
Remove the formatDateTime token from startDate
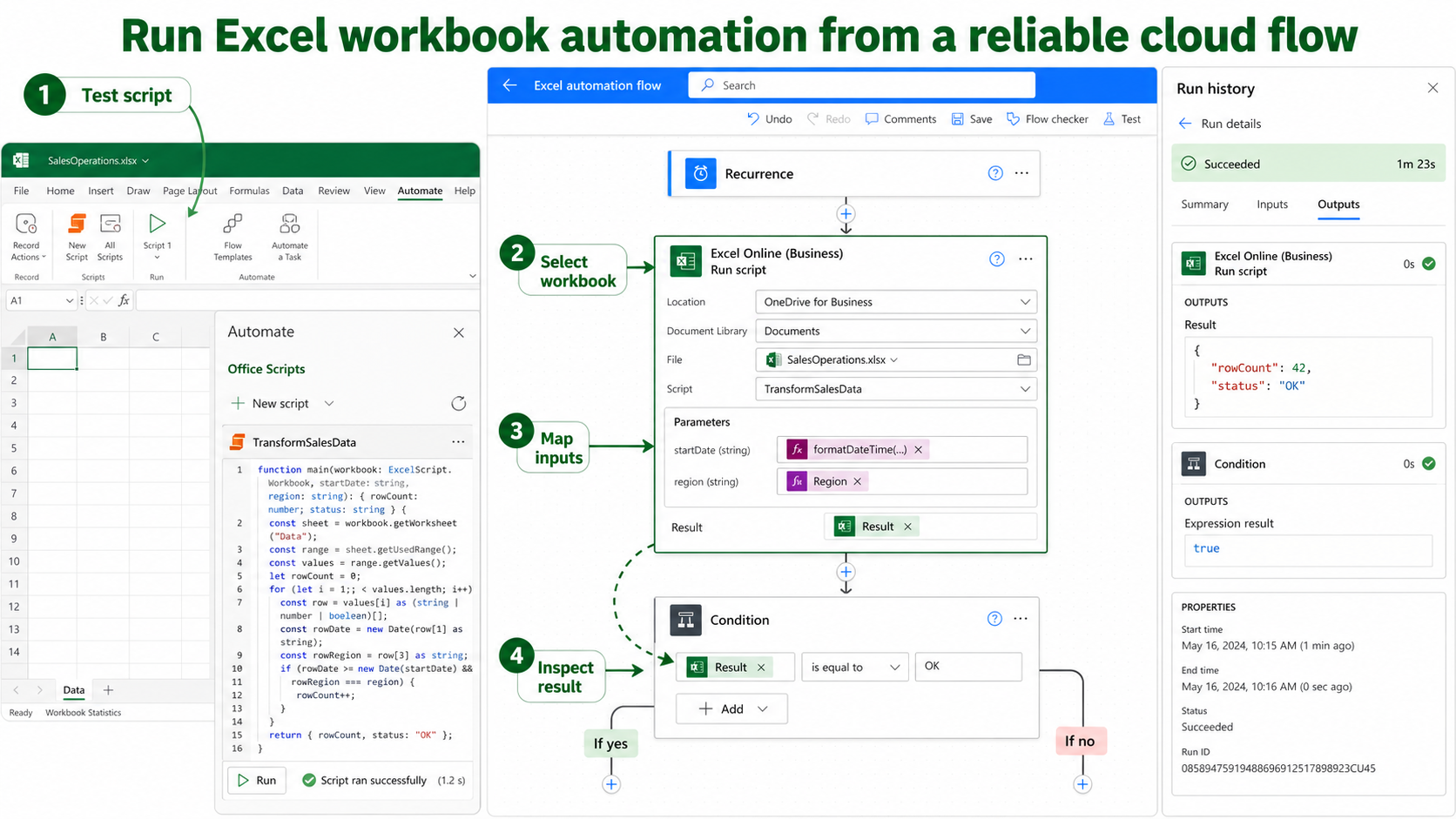click(x=918, y=449)
